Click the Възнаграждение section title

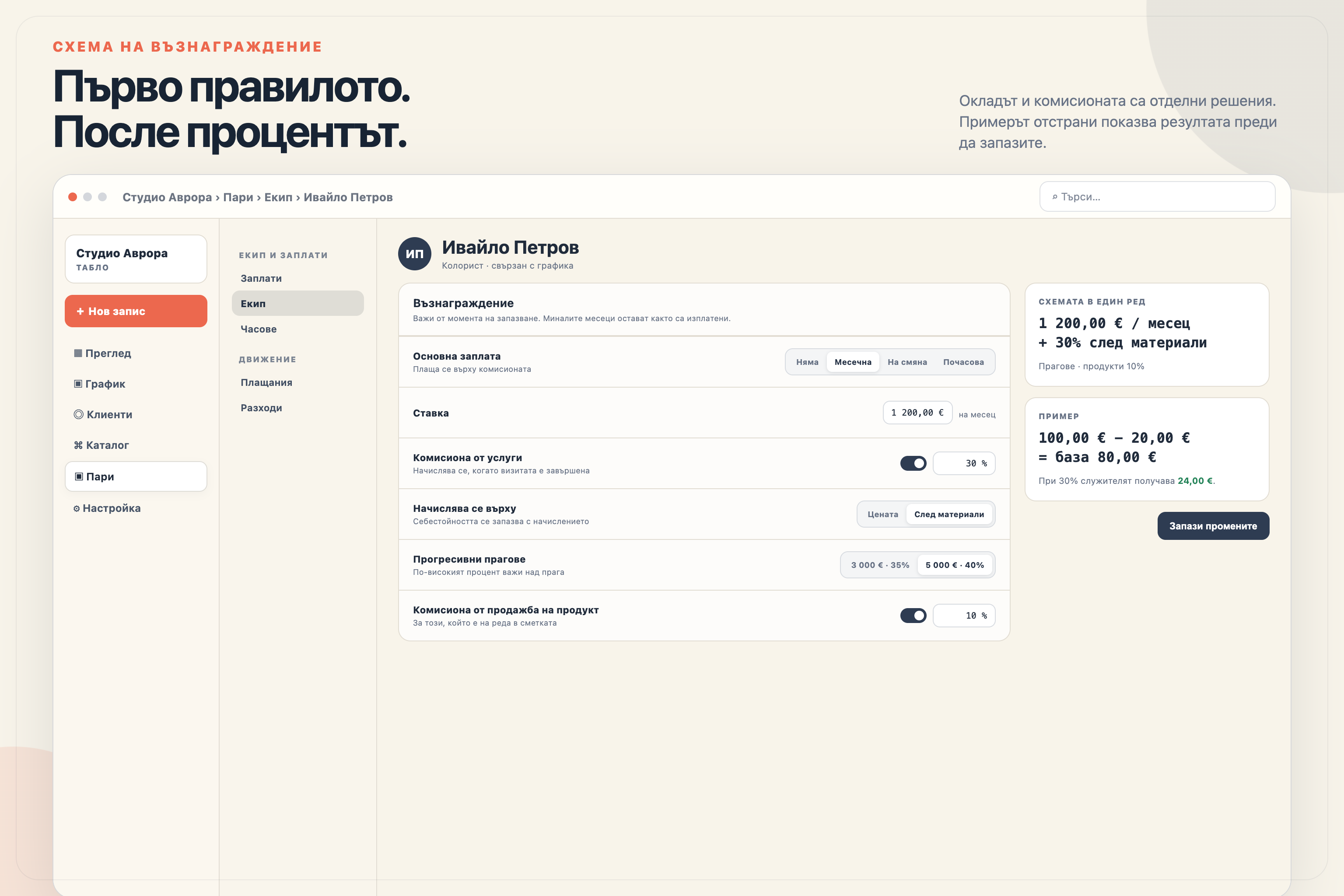pos(463,304)
